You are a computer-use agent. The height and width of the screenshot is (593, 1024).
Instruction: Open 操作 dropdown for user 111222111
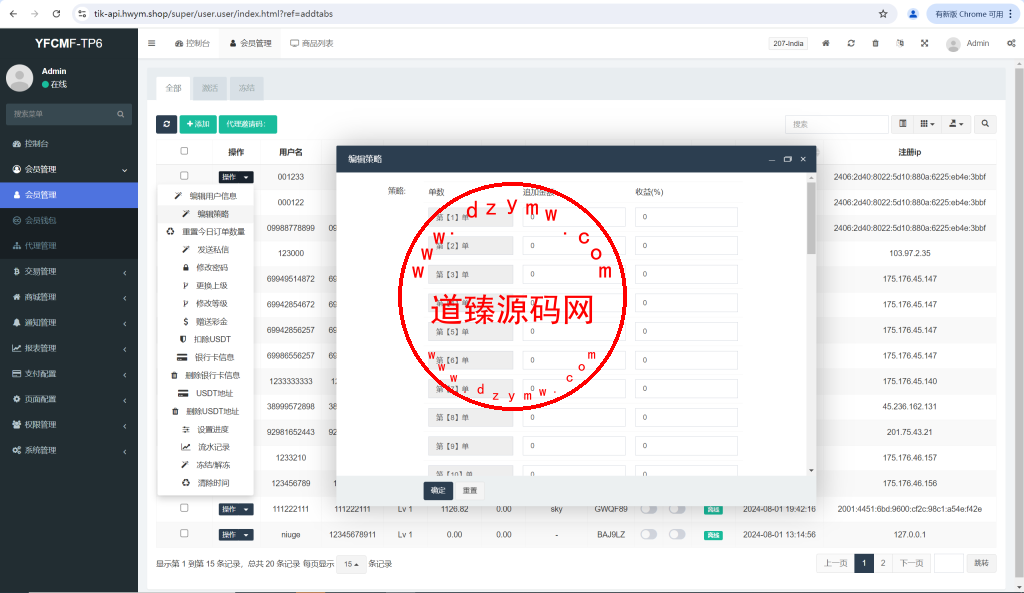pyautogui.click(x=236, y=509)
